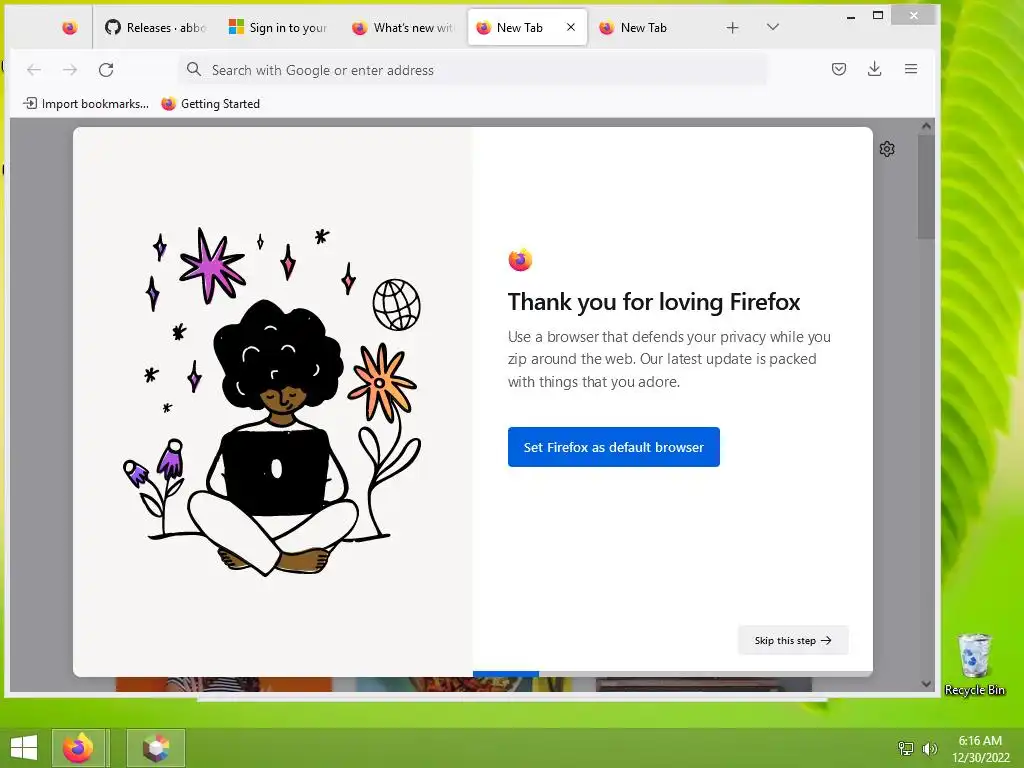Open the Getting Started bookmark
1024x768 pixels.
[x=210, y=104]
